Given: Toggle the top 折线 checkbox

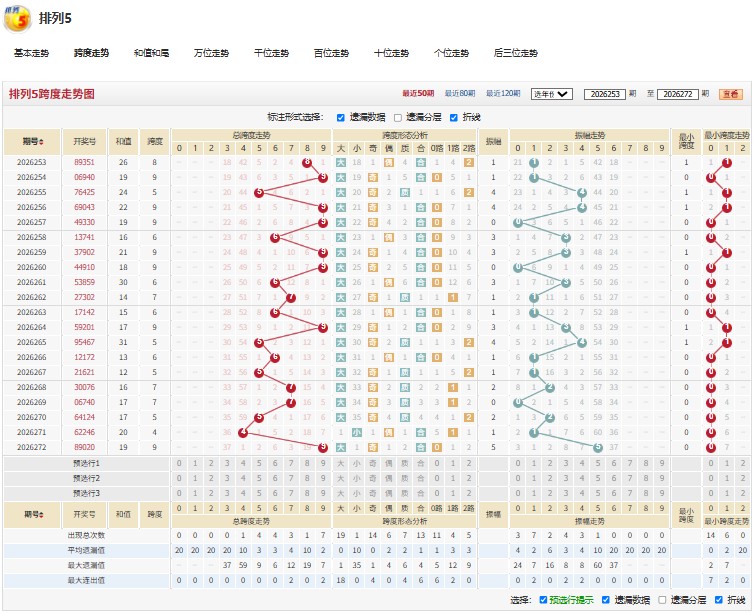Looking at the screenshot, I should click(453, 118).
